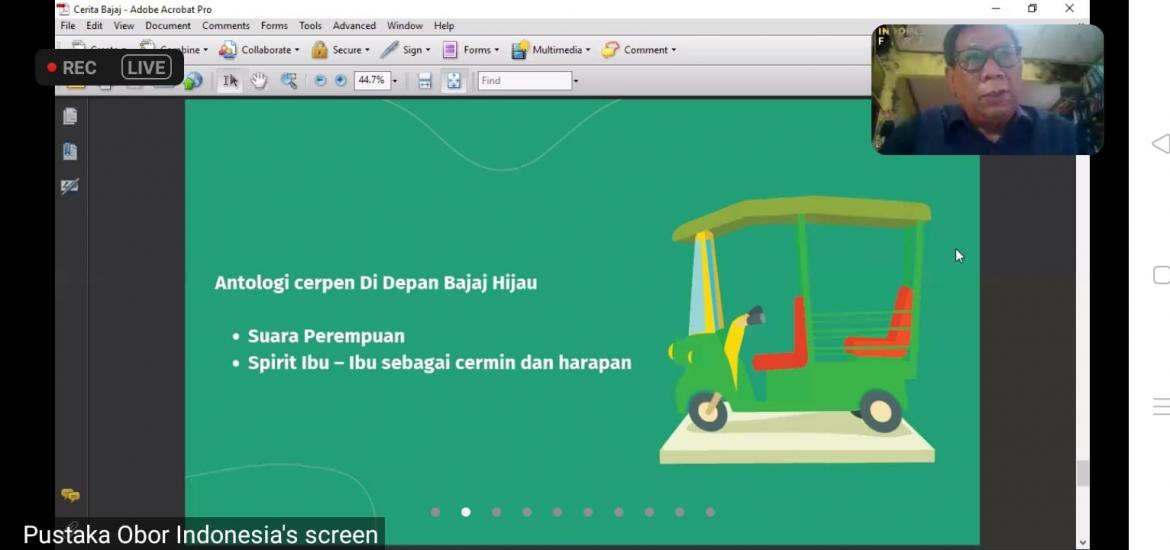1170x550 pixels.
Task: Open the Advanced menu
Action: (x=354, y=26)
